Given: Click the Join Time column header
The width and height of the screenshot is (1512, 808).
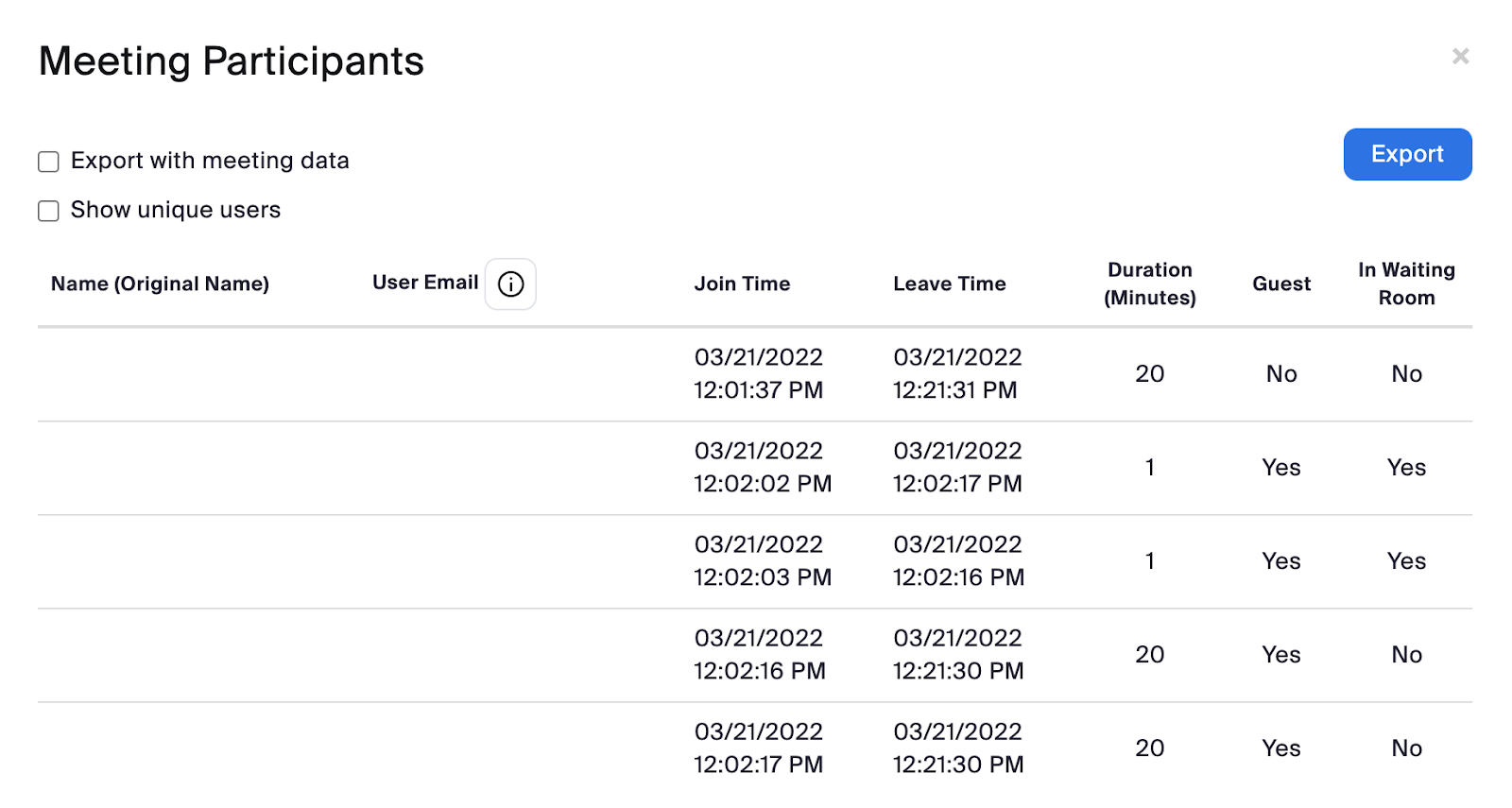Looking at the screenshot, I should pos(742,284).
